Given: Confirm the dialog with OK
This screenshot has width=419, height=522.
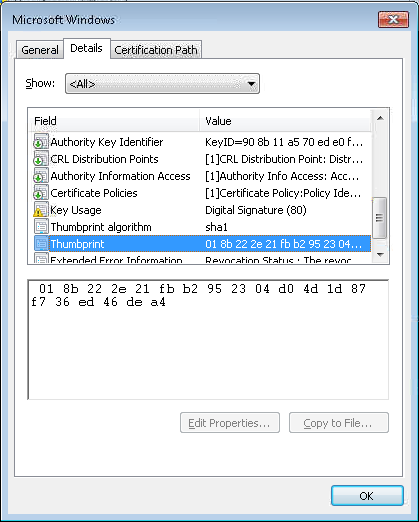Looking at the screenshot, I should pos(367,496).
